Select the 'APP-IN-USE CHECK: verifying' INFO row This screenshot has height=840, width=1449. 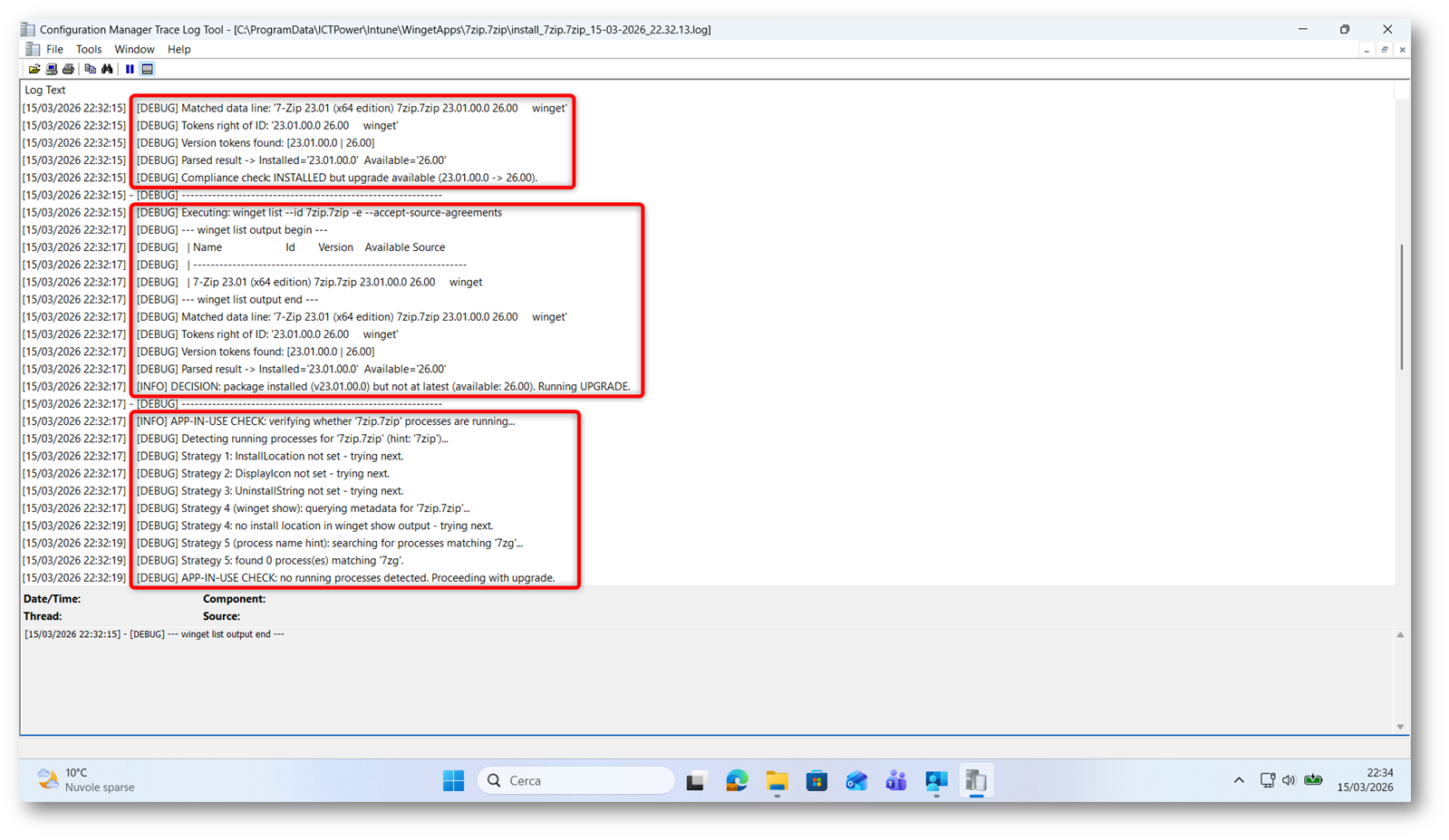[707, 421]
